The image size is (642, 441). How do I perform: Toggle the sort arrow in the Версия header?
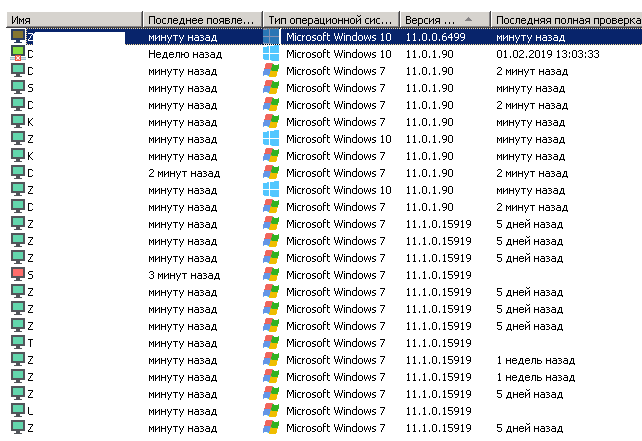point(468,19)
